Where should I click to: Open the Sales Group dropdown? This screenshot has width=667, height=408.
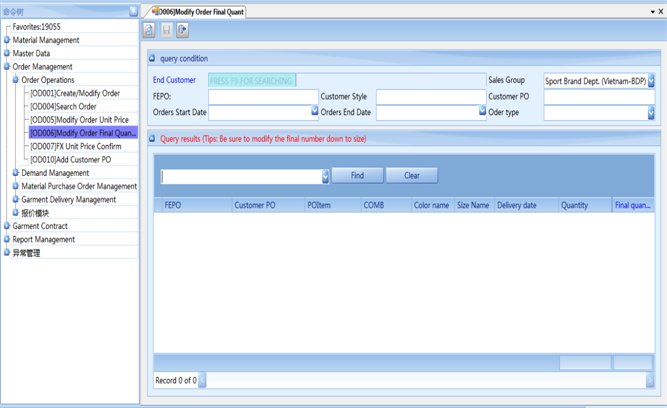click(651, 81)
